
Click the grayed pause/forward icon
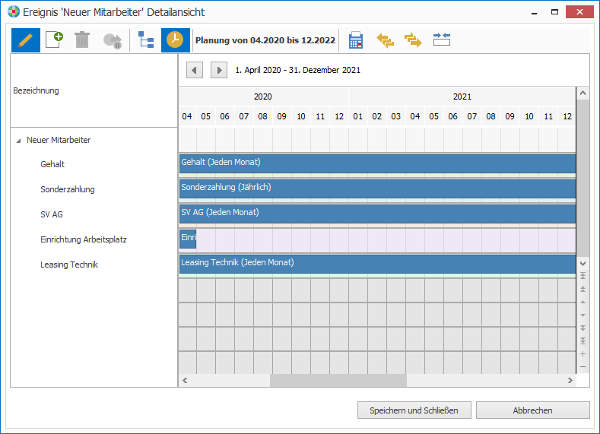[x=112, y=41]
